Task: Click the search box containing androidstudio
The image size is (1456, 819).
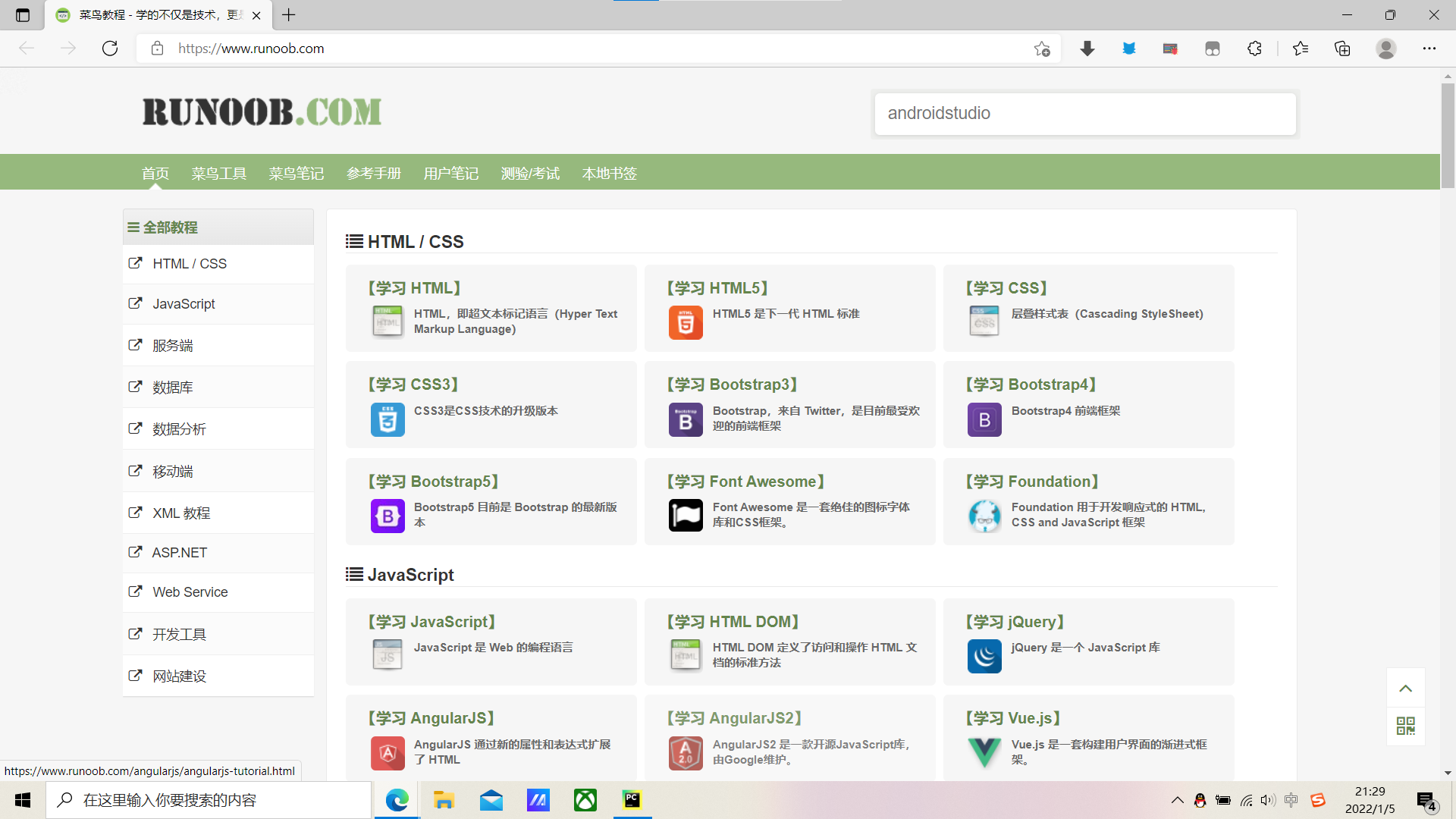Action: pyautogui.click(x=1085, y=114)
